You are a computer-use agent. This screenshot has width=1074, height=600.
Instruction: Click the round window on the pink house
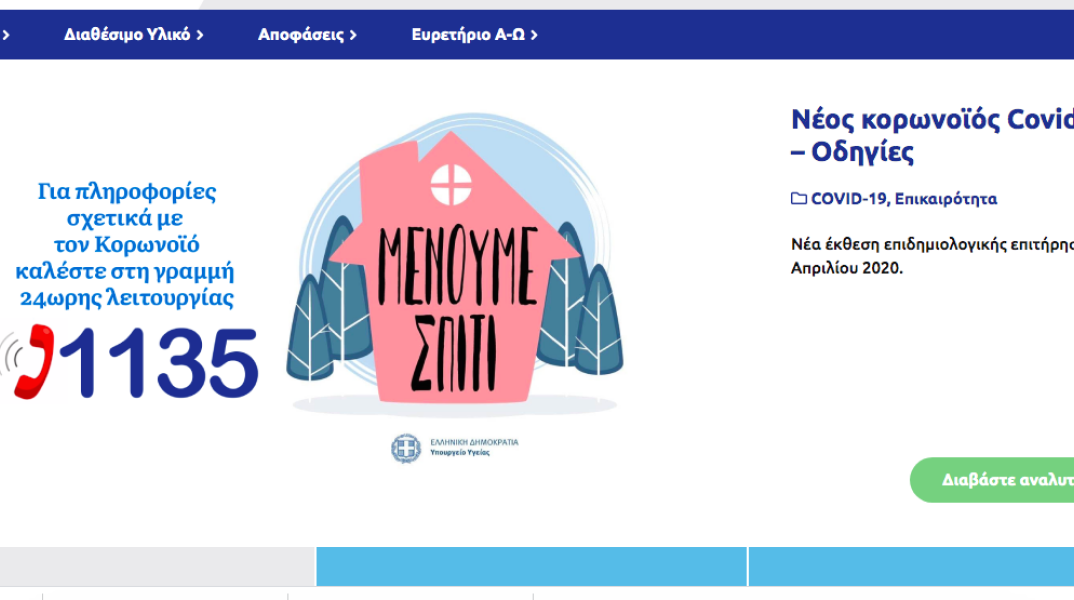click(x=451, y=185)
